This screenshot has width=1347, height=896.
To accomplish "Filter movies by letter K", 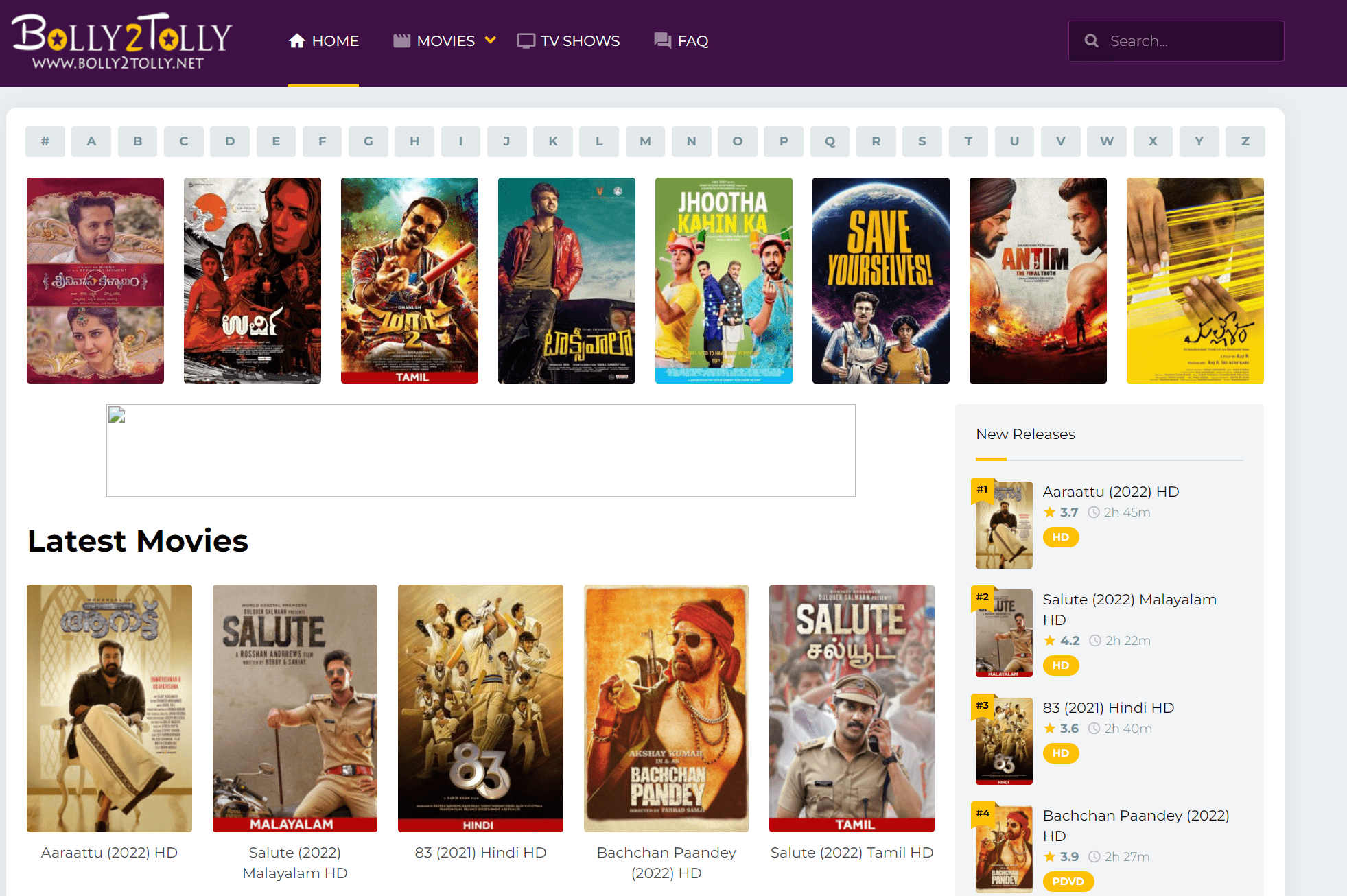I will (x=553, y=141).
